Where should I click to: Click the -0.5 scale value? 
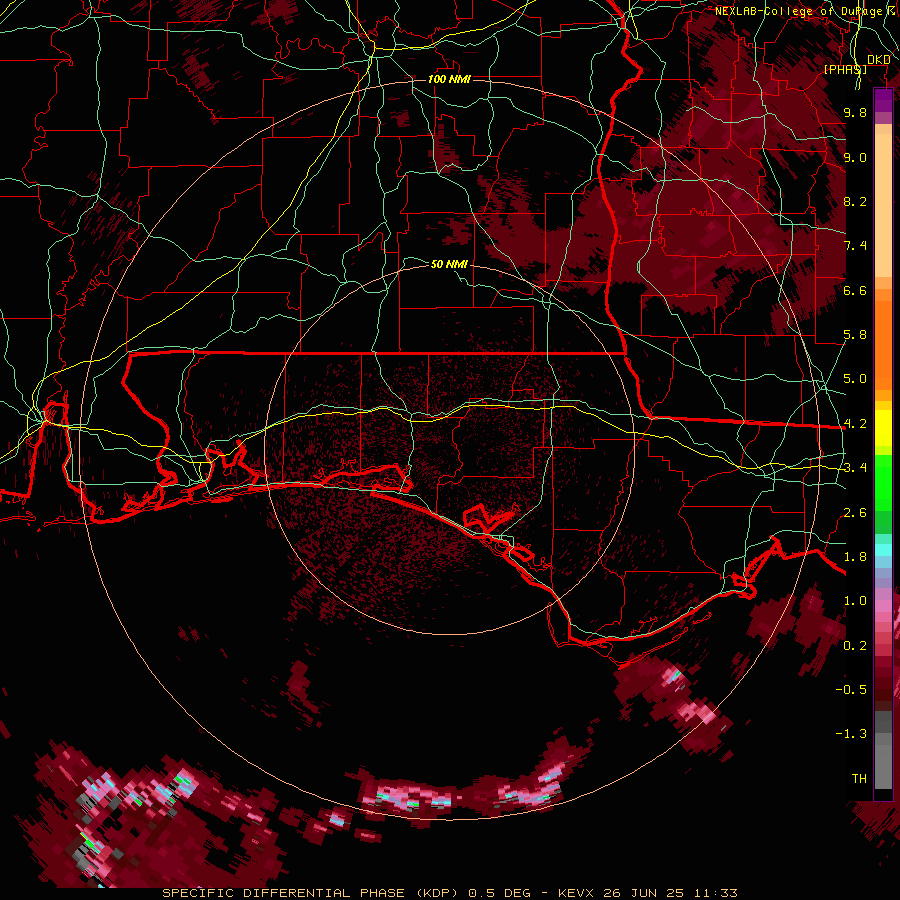pyautogui.click(x=851, y=690)
